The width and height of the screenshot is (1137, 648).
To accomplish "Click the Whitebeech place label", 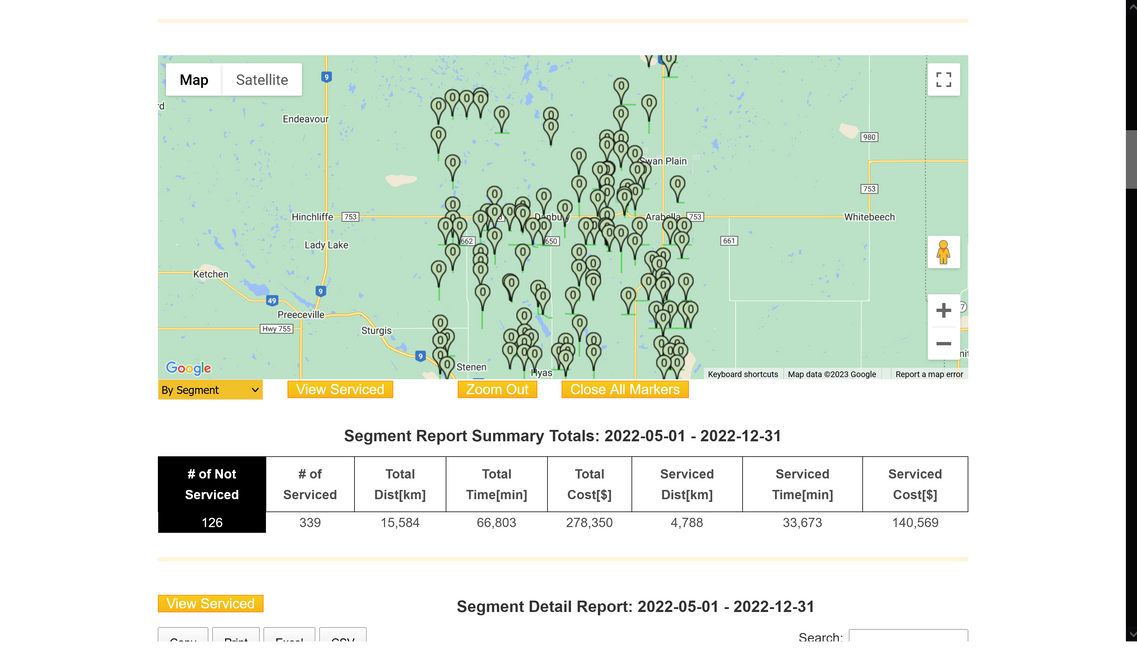I will [869, 217].
